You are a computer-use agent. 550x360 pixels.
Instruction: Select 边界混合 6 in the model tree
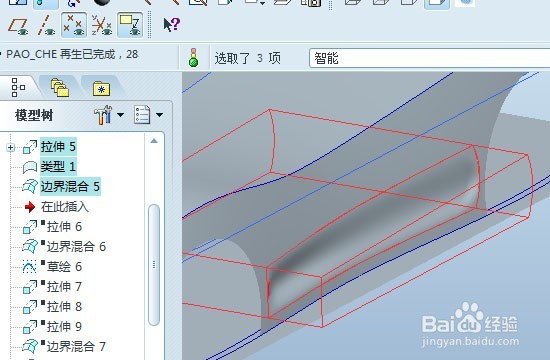tap(76, 247)
